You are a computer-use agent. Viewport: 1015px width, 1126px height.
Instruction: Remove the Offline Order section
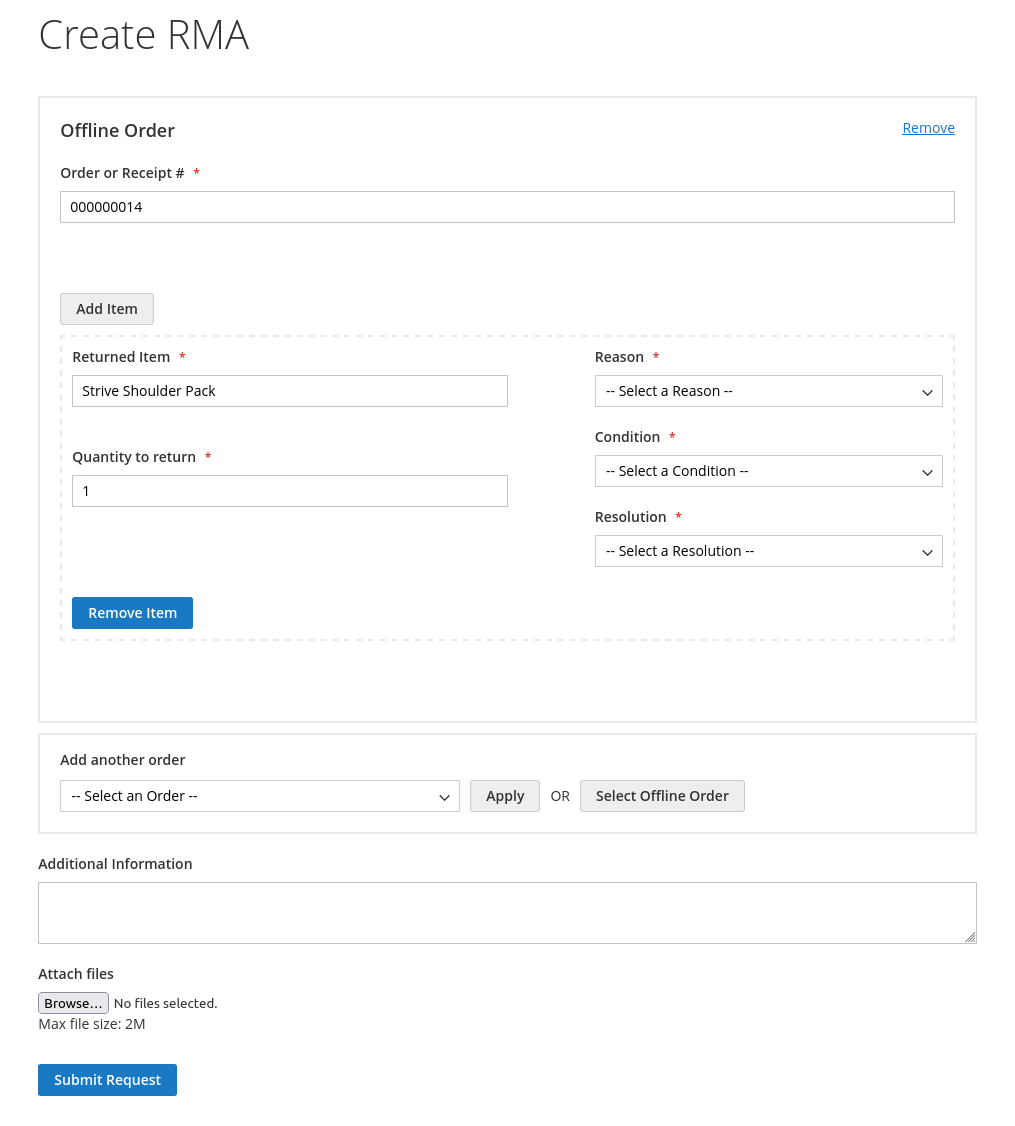pyautogui.click(x=928, y=127)
